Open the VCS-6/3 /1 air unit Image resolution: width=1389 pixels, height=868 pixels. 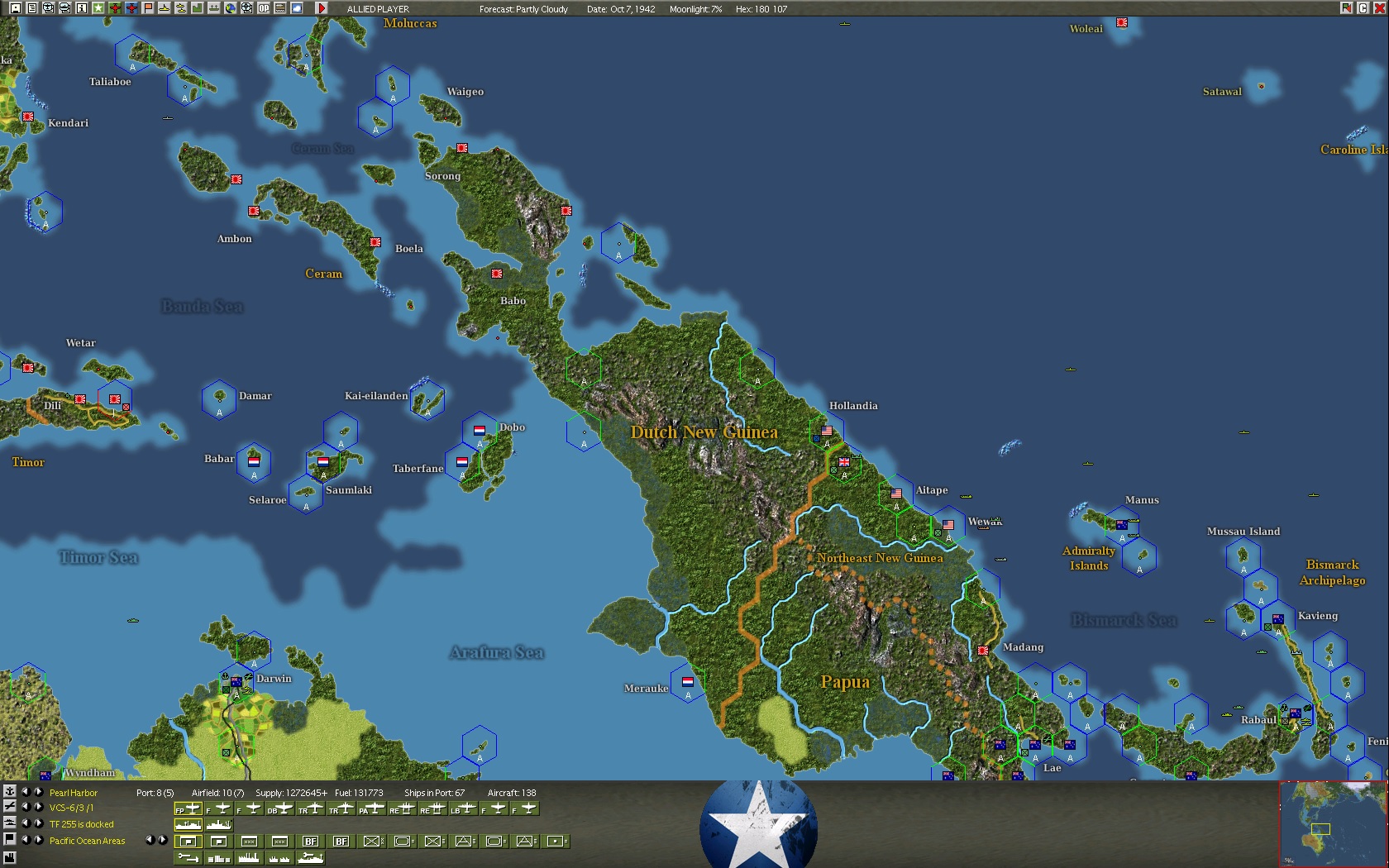tap(71, 808)
